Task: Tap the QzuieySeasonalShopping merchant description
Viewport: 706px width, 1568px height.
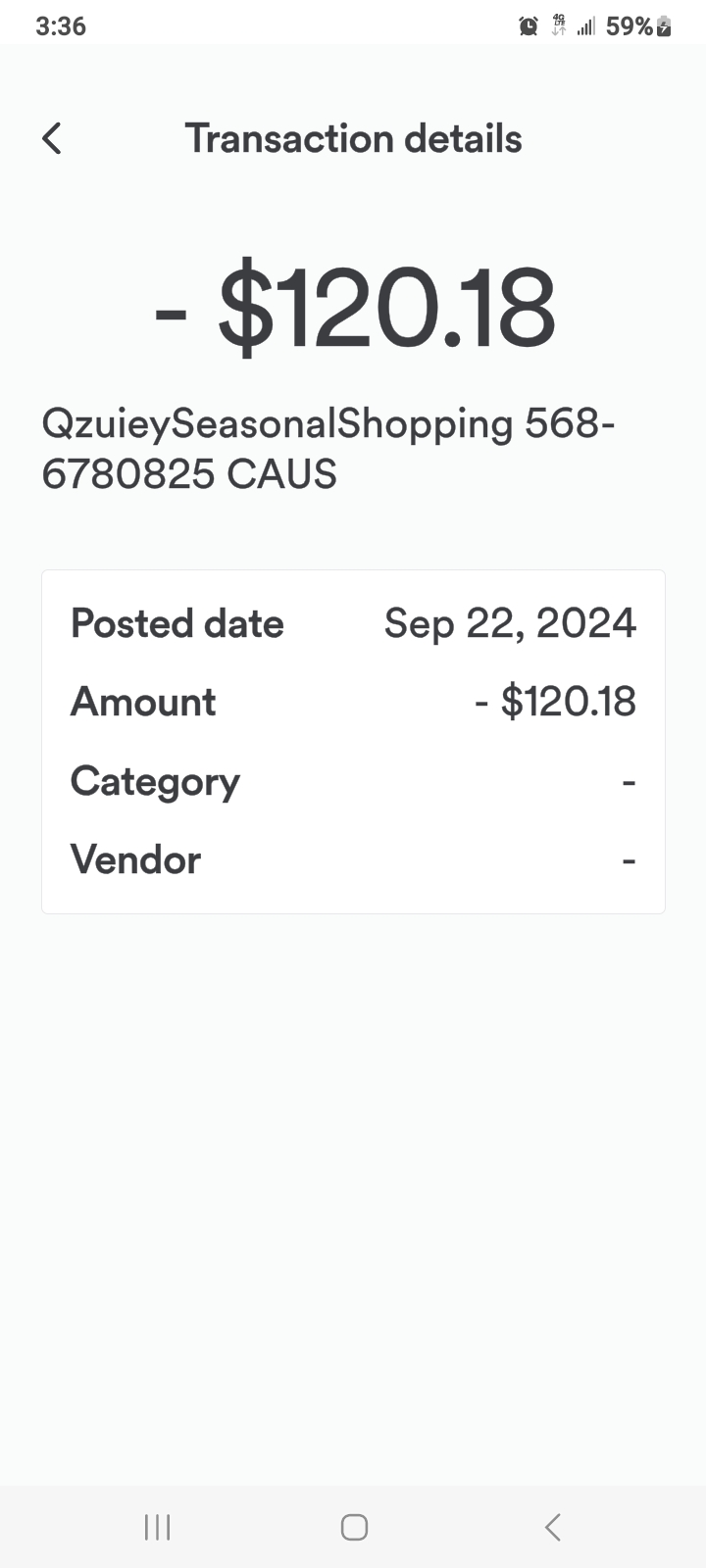Action: point(328,449)
